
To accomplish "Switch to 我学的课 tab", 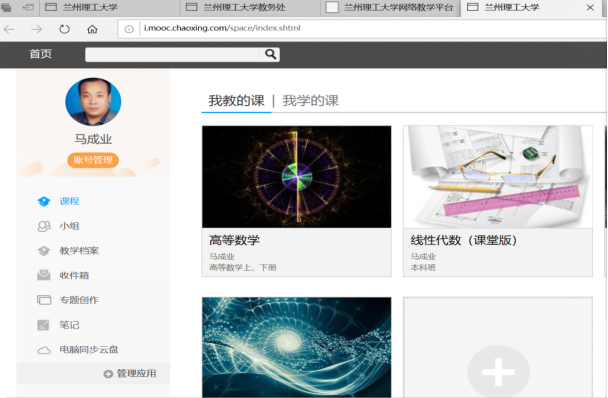I will point(310,101).
